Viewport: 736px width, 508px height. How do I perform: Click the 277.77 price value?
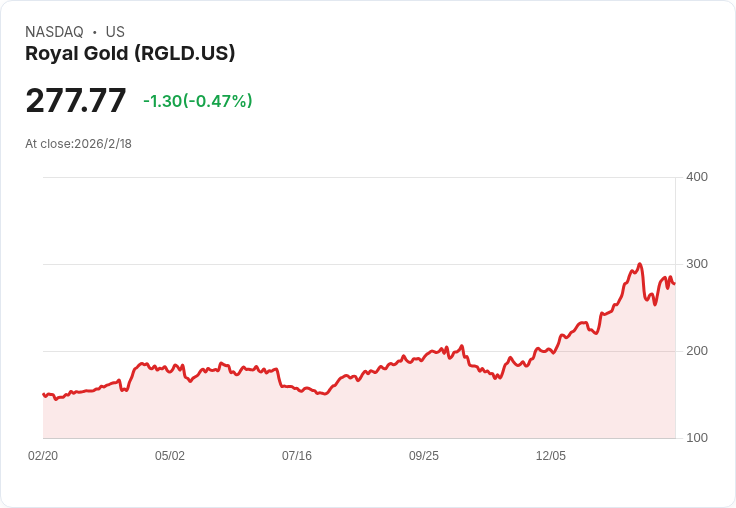point(76,100)
